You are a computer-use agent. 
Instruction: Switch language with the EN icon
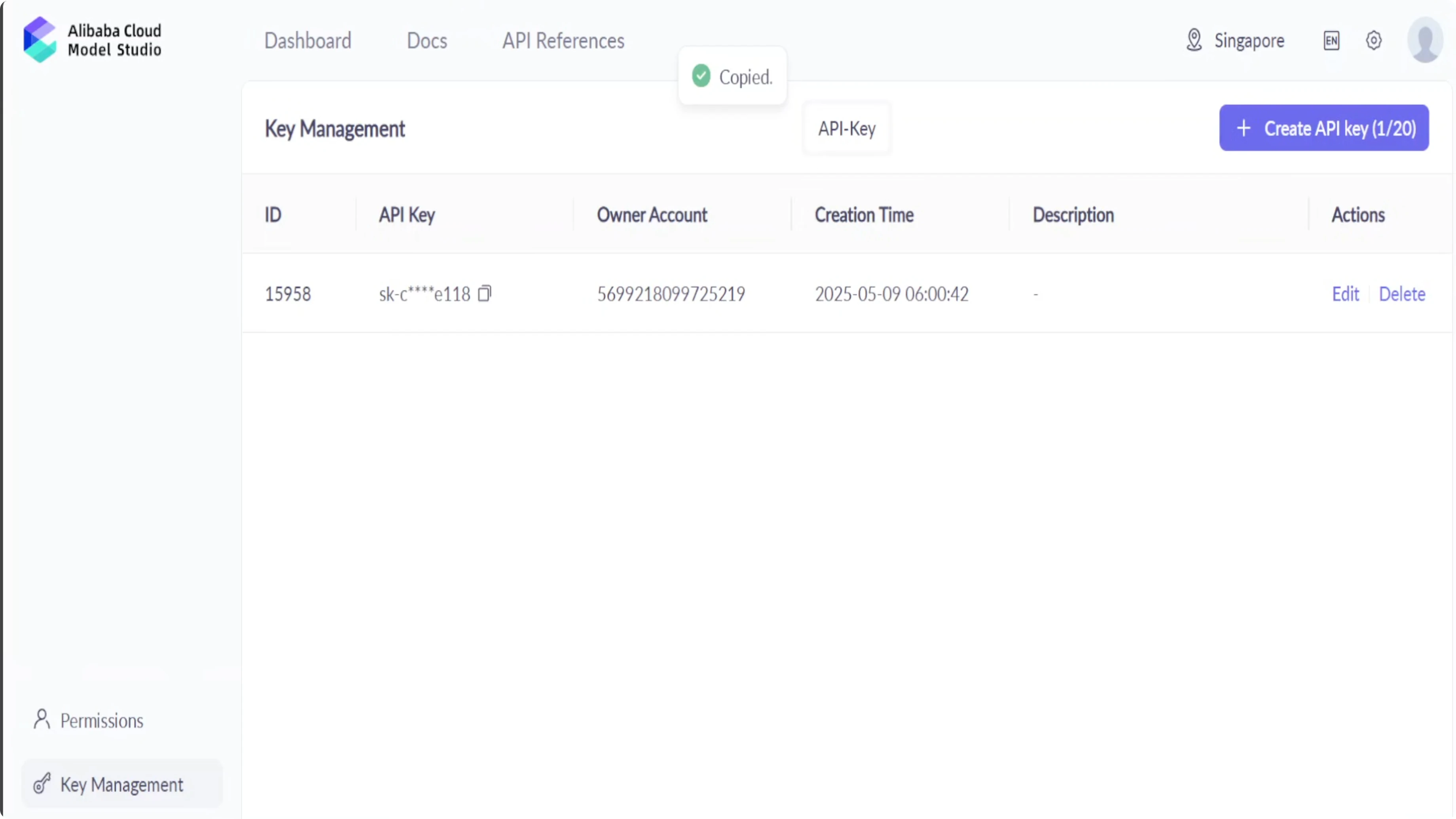click(x=1331, y=40)
